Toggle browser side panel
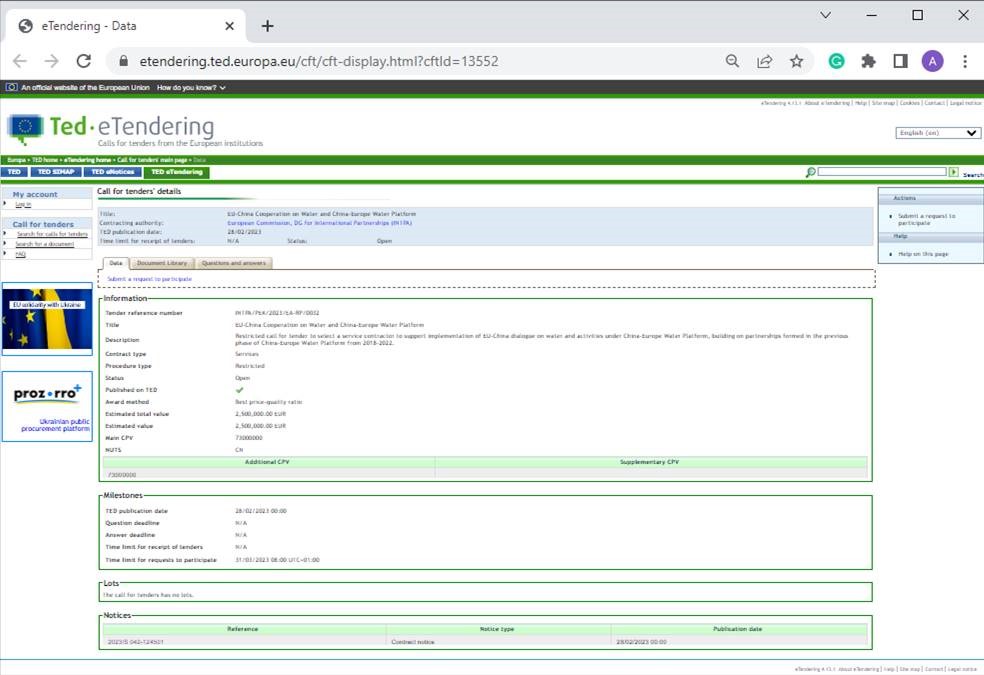The image size is (984, 675). 901,61
